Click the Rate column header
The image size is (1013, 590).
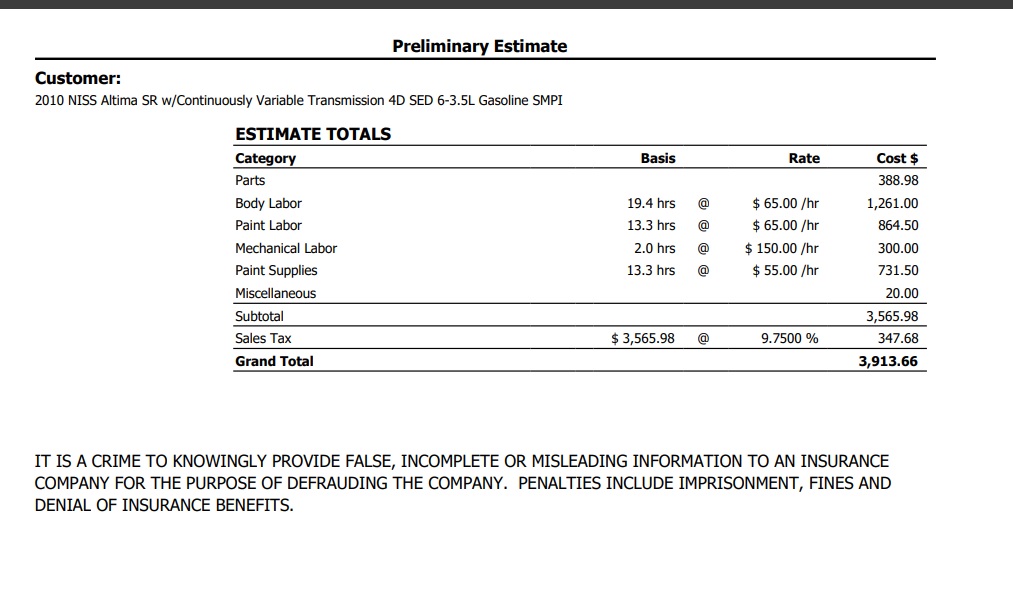[x=804, y=158]
